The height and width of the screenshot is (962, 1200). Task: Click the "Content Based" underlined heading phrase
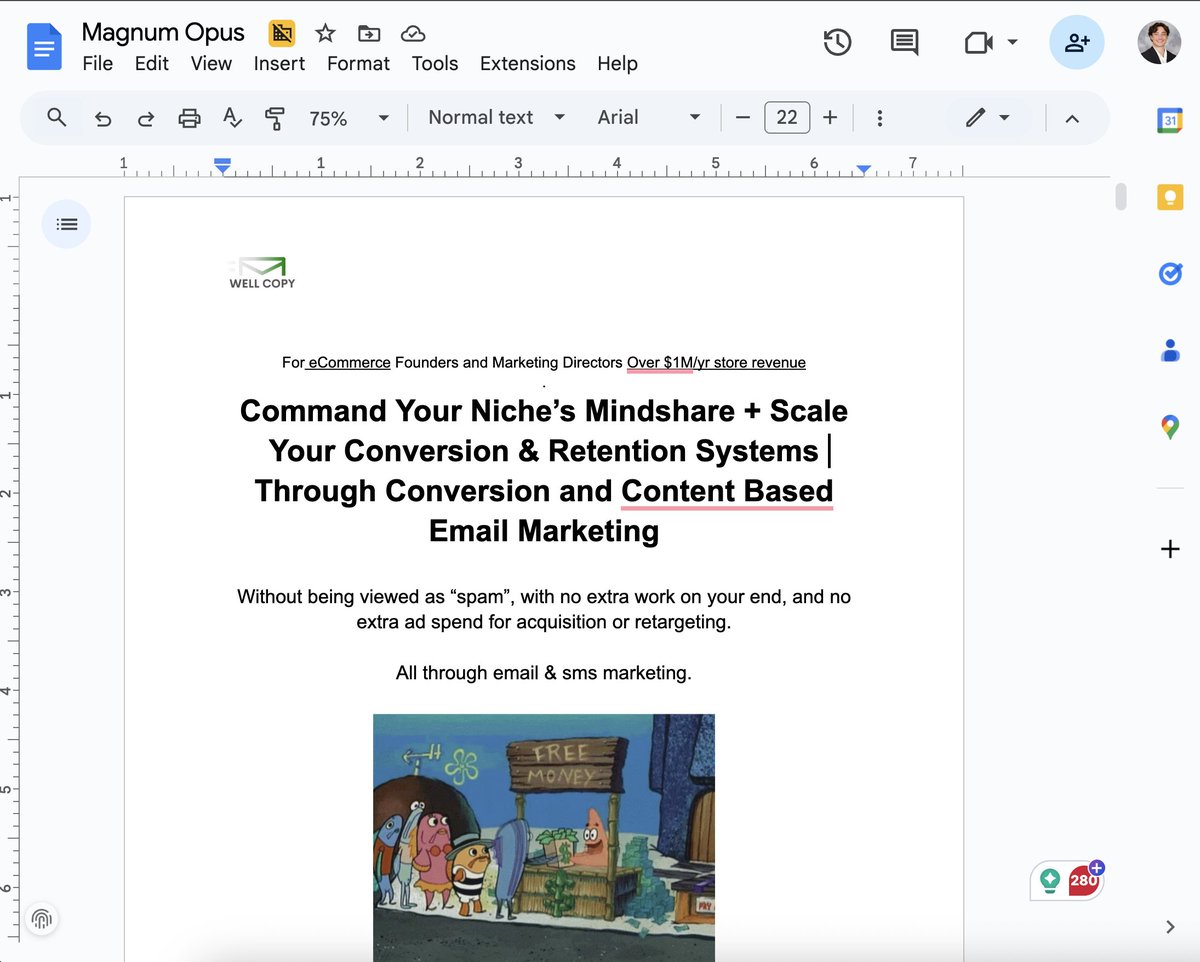pyautogui.click(x=727, y=491)
